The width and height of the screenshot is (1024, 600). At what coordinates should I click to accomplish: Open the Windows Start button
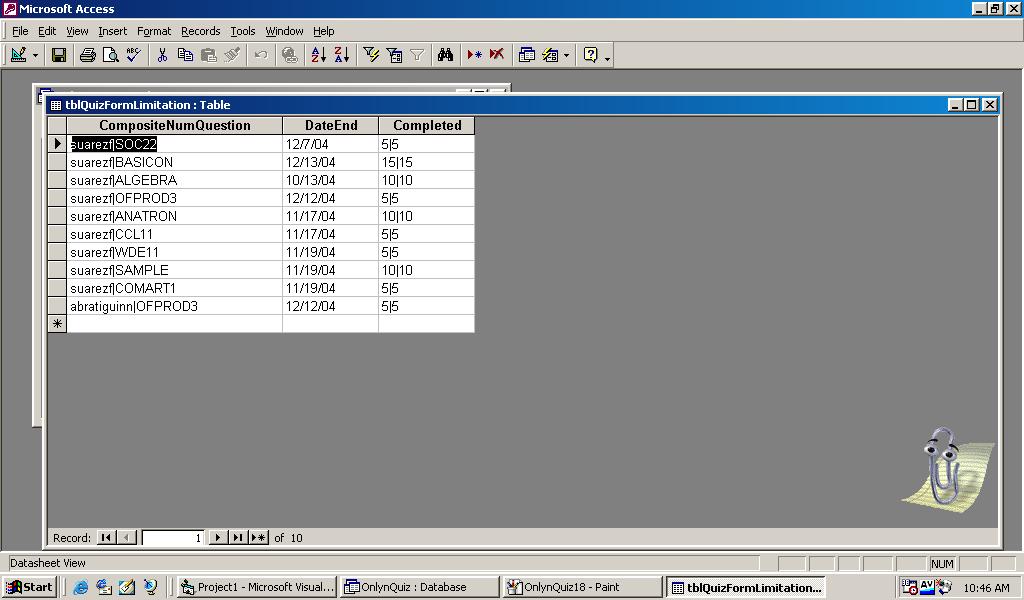point(29,587)
